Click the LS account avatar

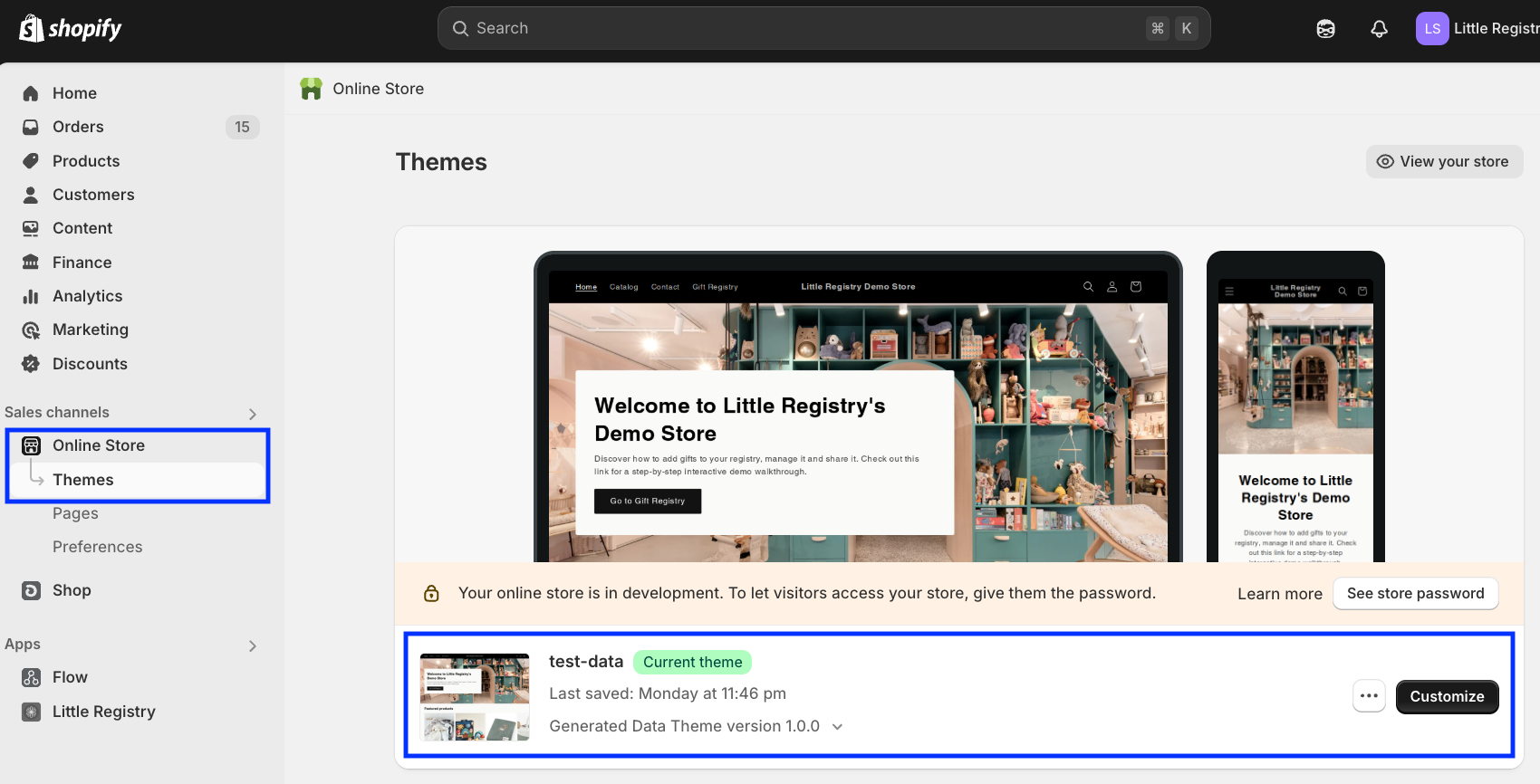coord(1432,29)
